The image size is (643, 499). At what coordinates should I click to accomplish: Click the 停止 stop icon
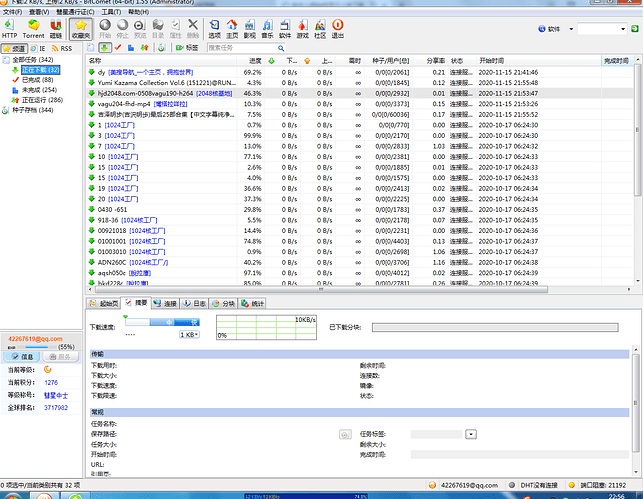[122, 29]
